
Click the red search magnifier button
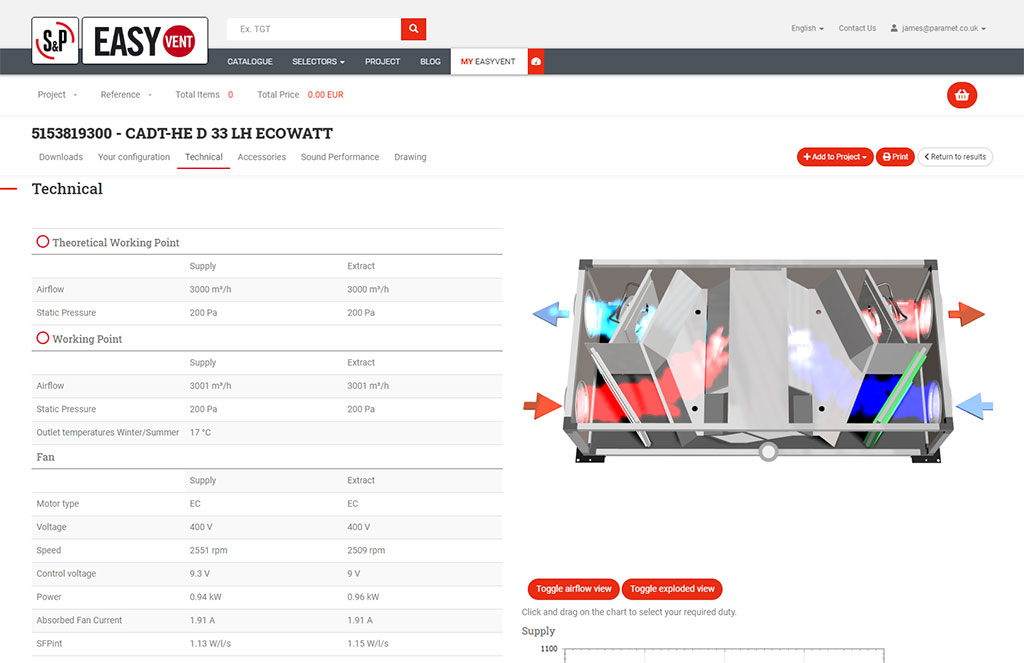click(x=413, y=29)
